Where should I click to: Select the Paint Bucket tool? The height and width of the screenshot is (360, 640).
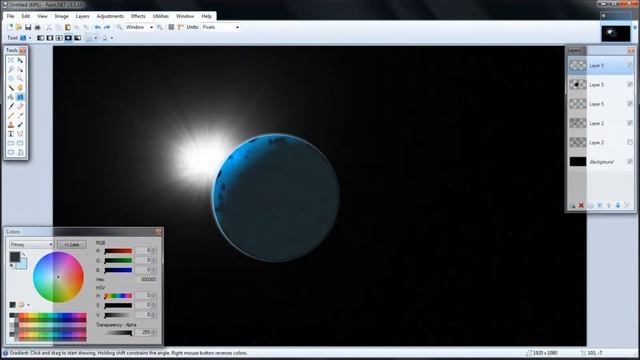click(11, 97)
